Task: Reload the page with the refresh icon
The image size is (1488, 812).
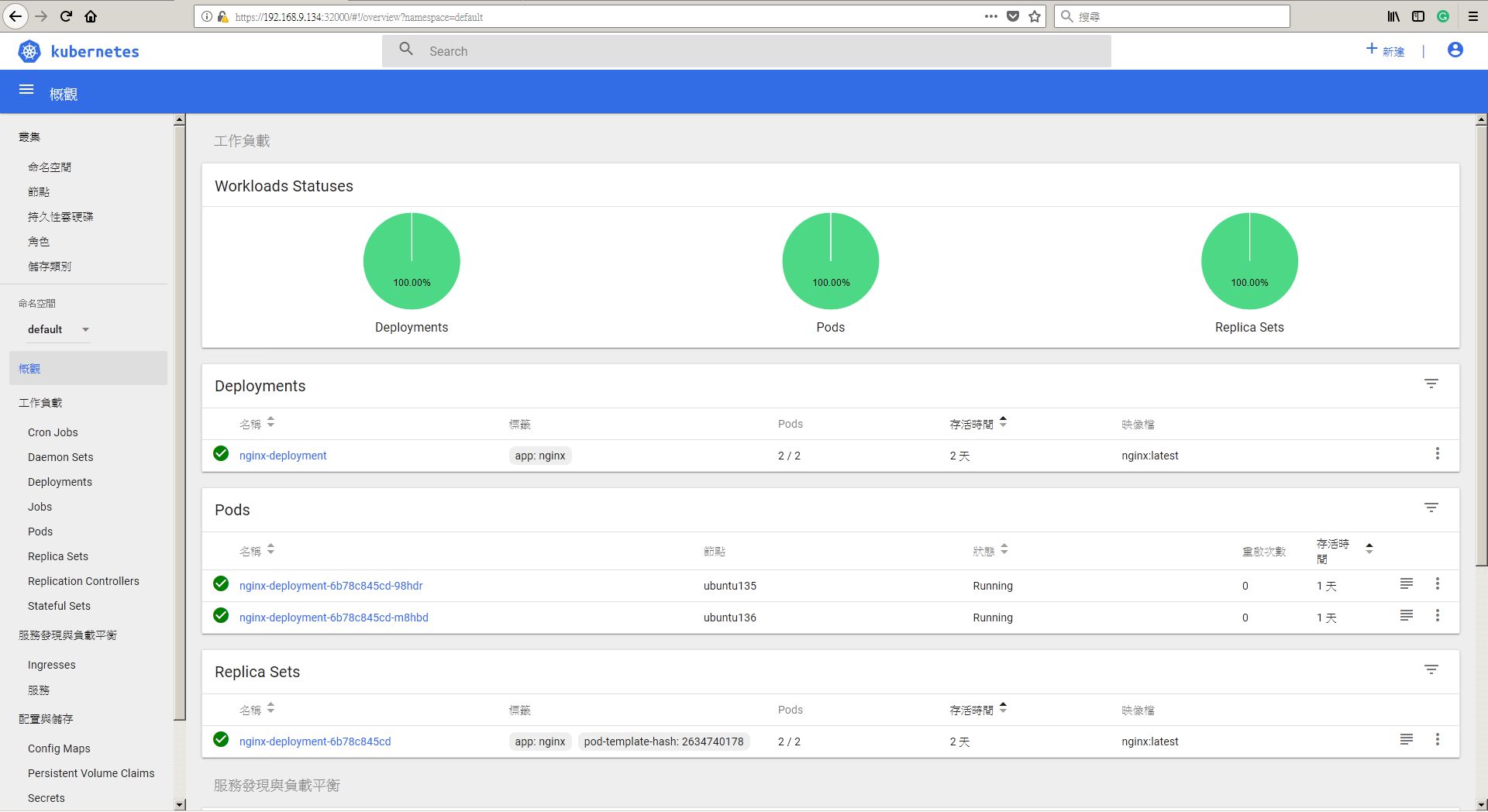Action: pyautogui.click(x=66, y=16)
